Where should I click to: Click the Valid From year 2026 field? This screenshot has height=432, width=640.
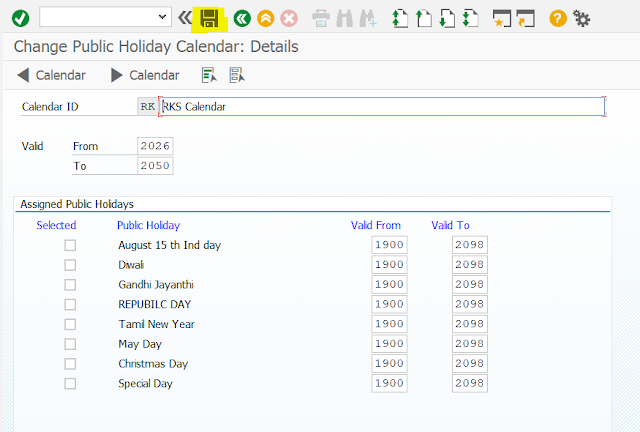[x=155, y=146]
